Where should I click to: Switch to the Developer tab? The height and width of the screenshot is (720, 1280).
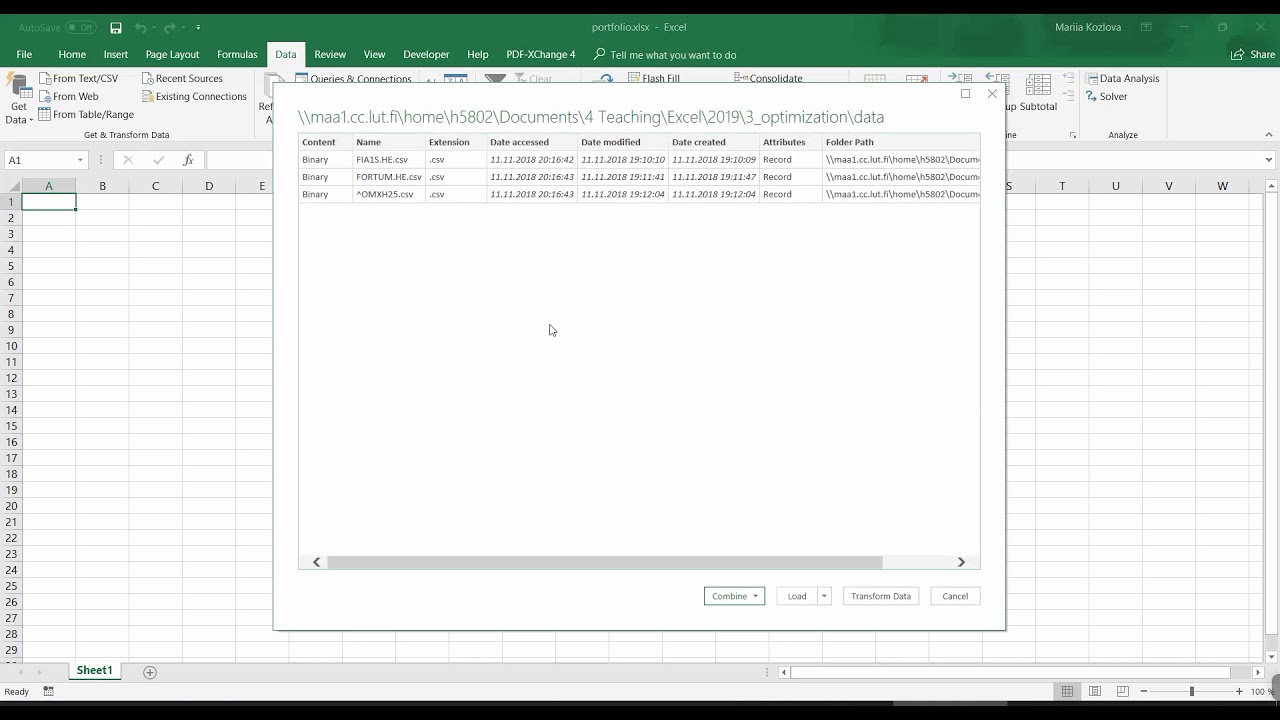(x=426, y=54)
